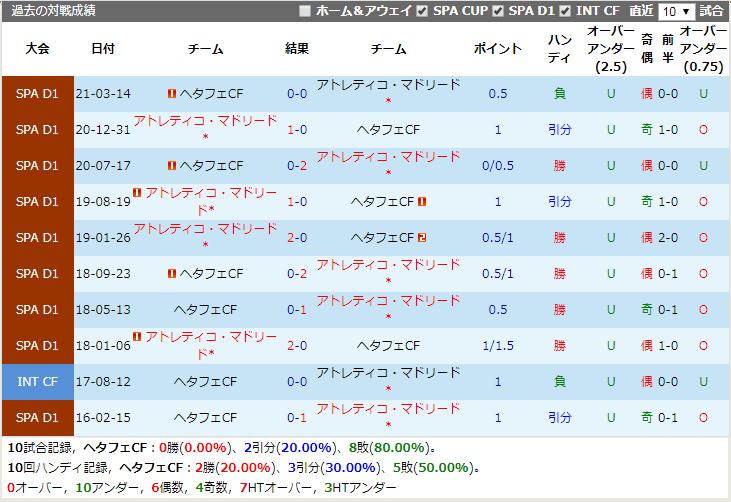Click the date 18-05-13

click(x=103, y=309)
